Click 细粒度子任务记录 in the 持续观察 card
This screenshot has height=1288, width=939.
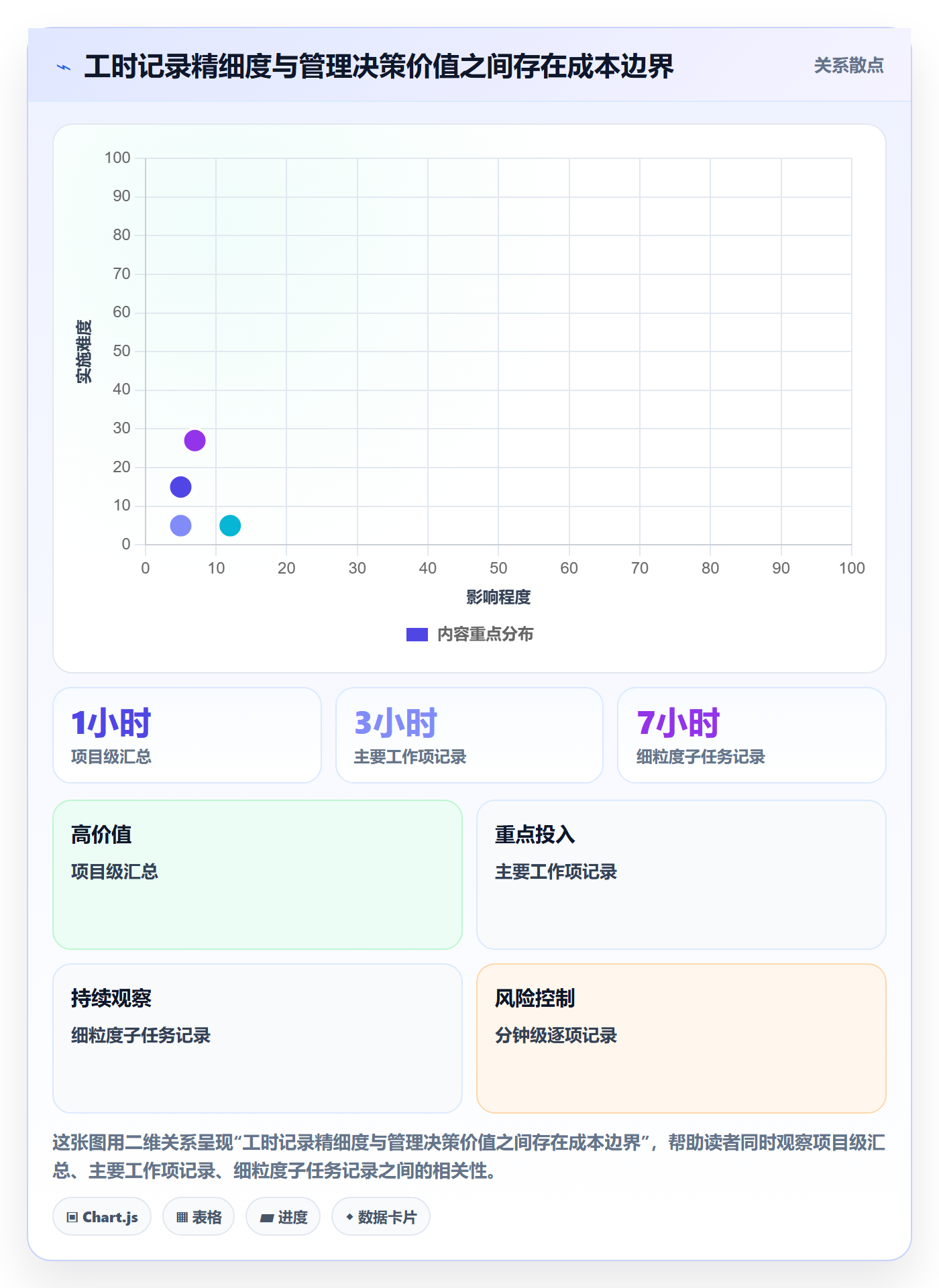pyautogui.click(x=141, y=1035)
